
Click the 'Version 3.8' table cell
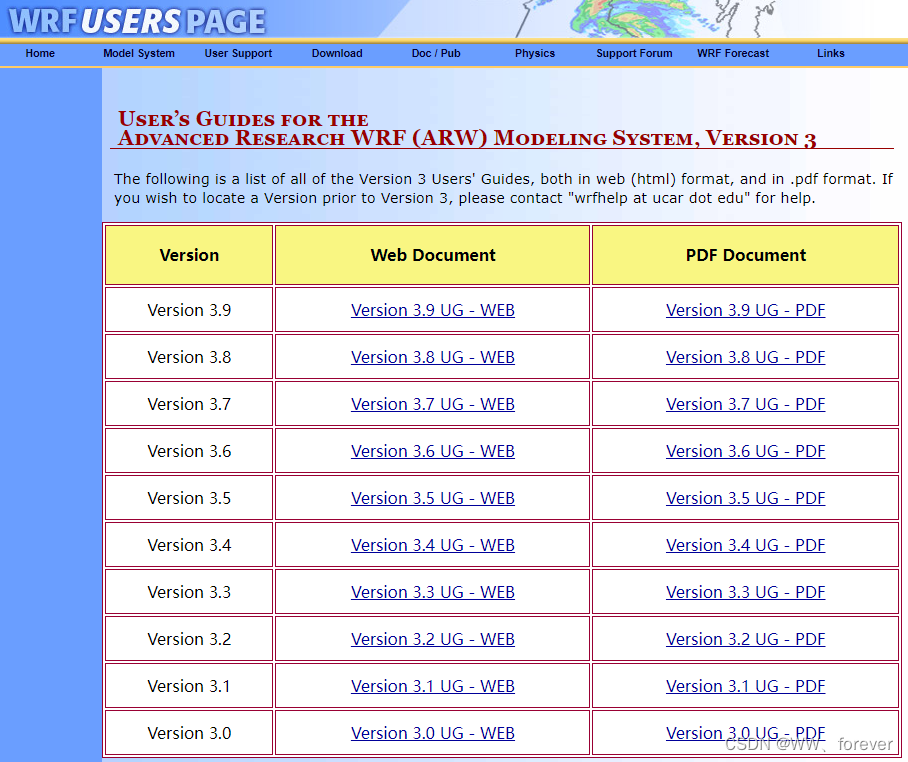[189, 357]
